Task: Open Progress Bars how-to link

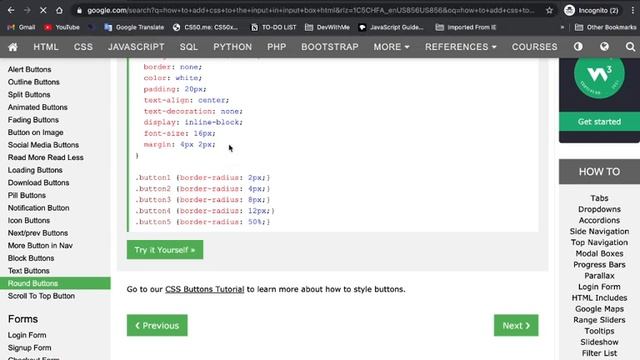Action: [x=599, y=264]
